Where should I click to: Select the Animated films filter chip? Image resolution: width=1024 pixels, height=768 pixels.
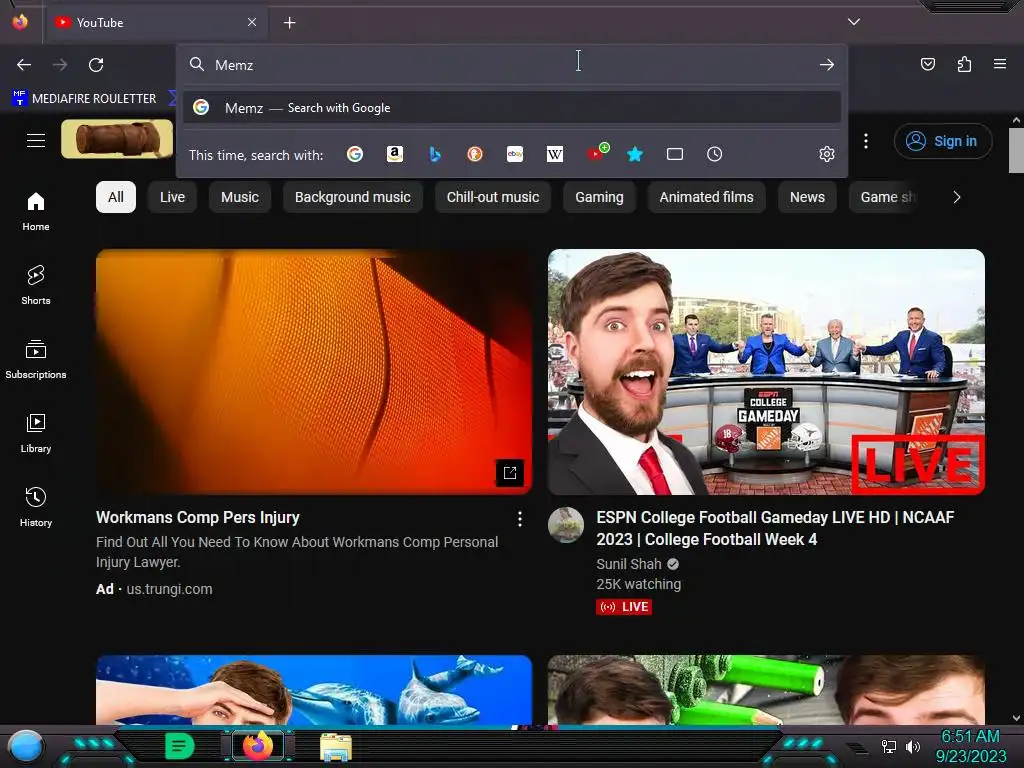pos(707,197)
